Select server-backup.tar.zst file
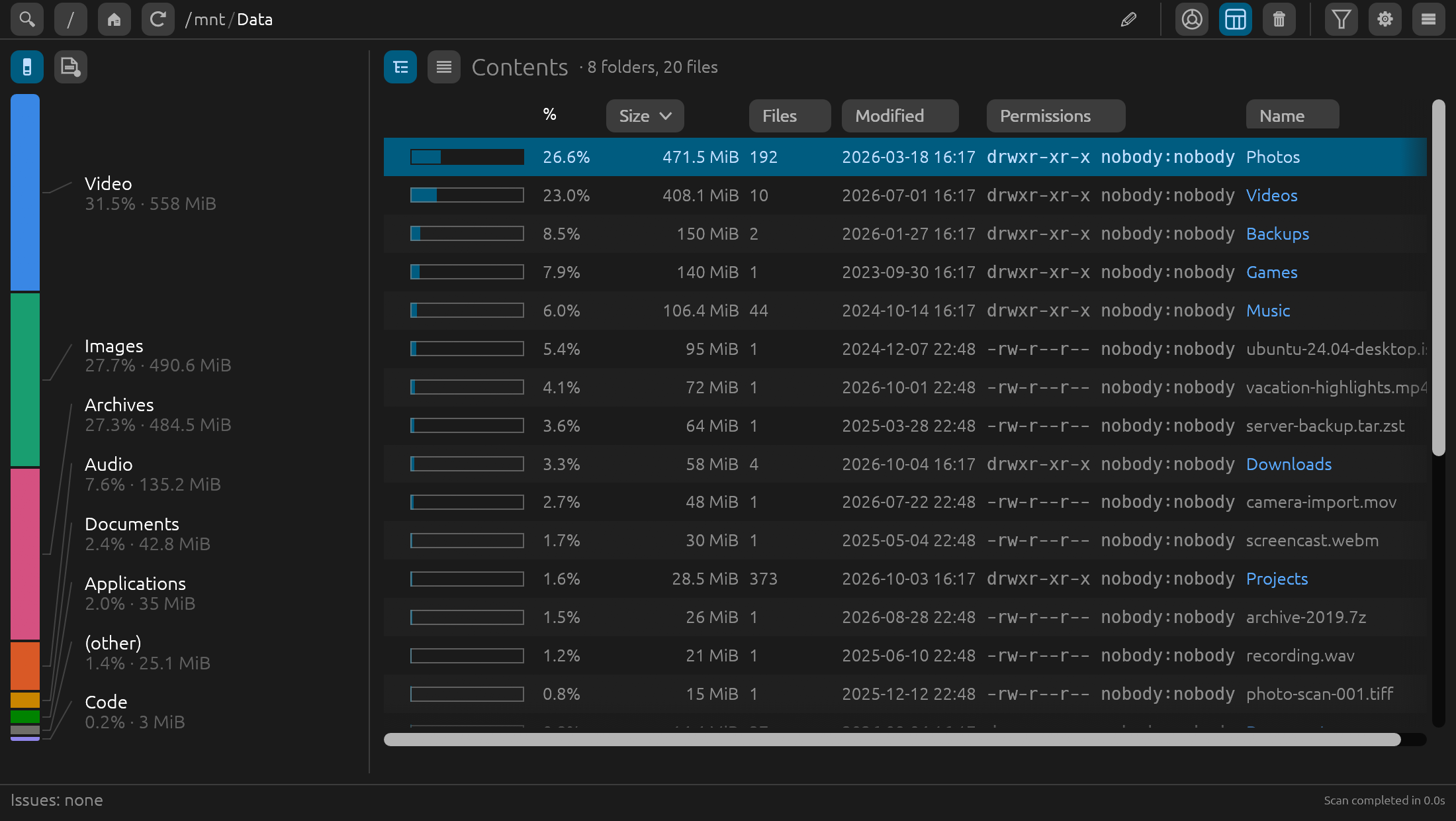 pos(905,426)
